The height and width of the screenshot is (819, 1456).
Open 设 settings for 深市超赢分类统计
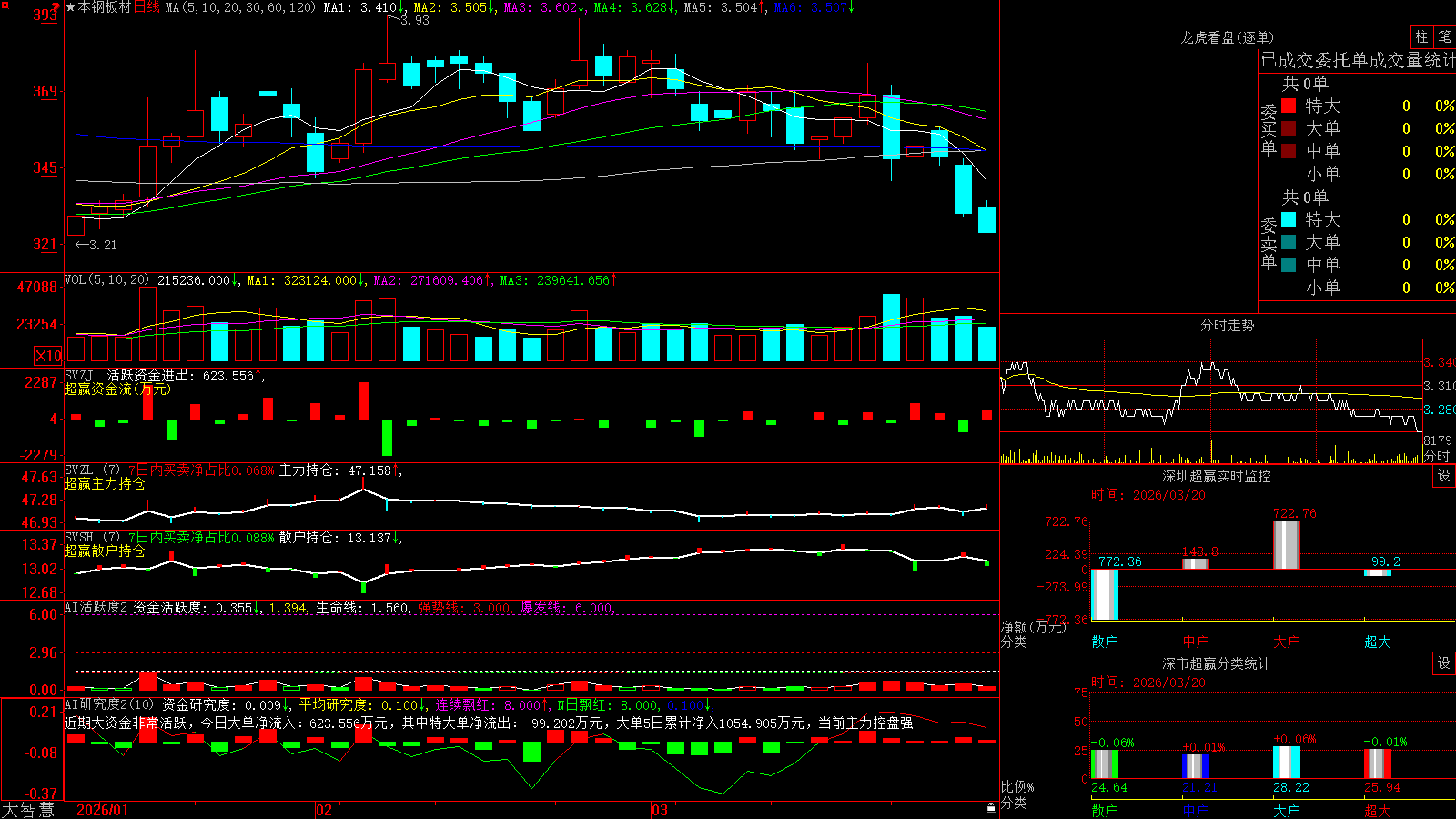pyautogui.click(x=1443, y=663)
